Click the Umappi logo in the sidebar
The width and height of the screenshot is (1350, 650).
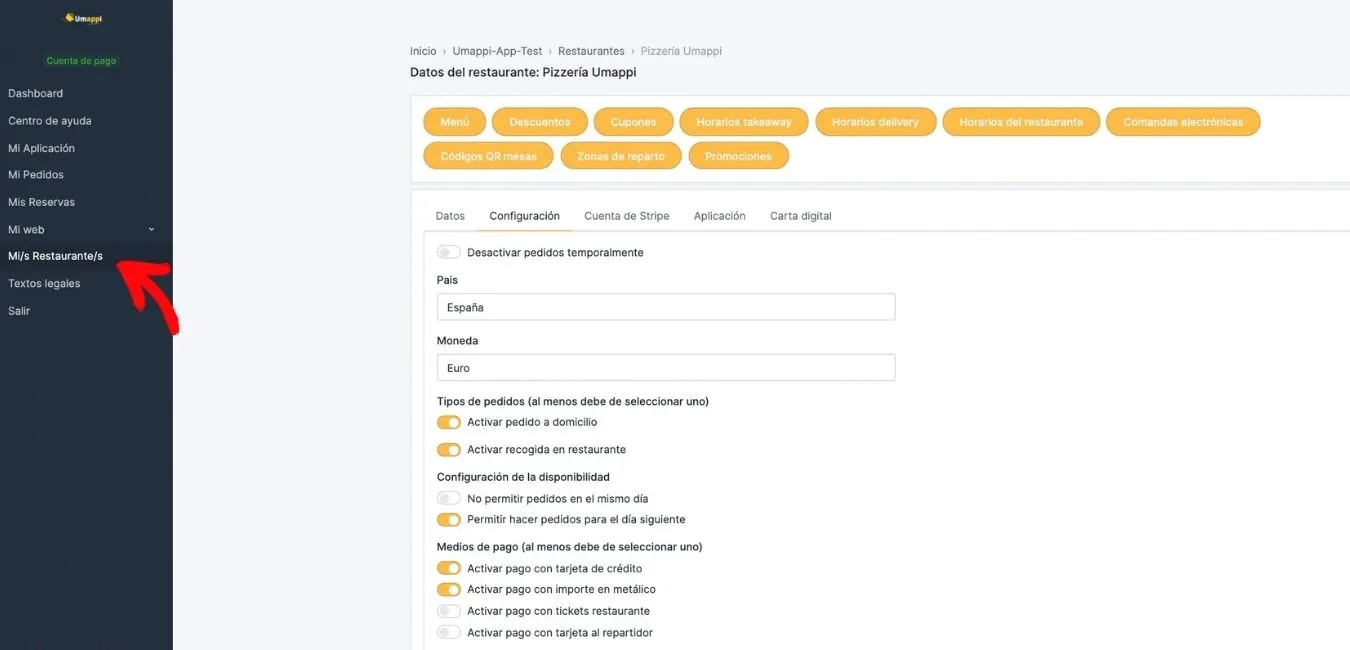(84, 18)
